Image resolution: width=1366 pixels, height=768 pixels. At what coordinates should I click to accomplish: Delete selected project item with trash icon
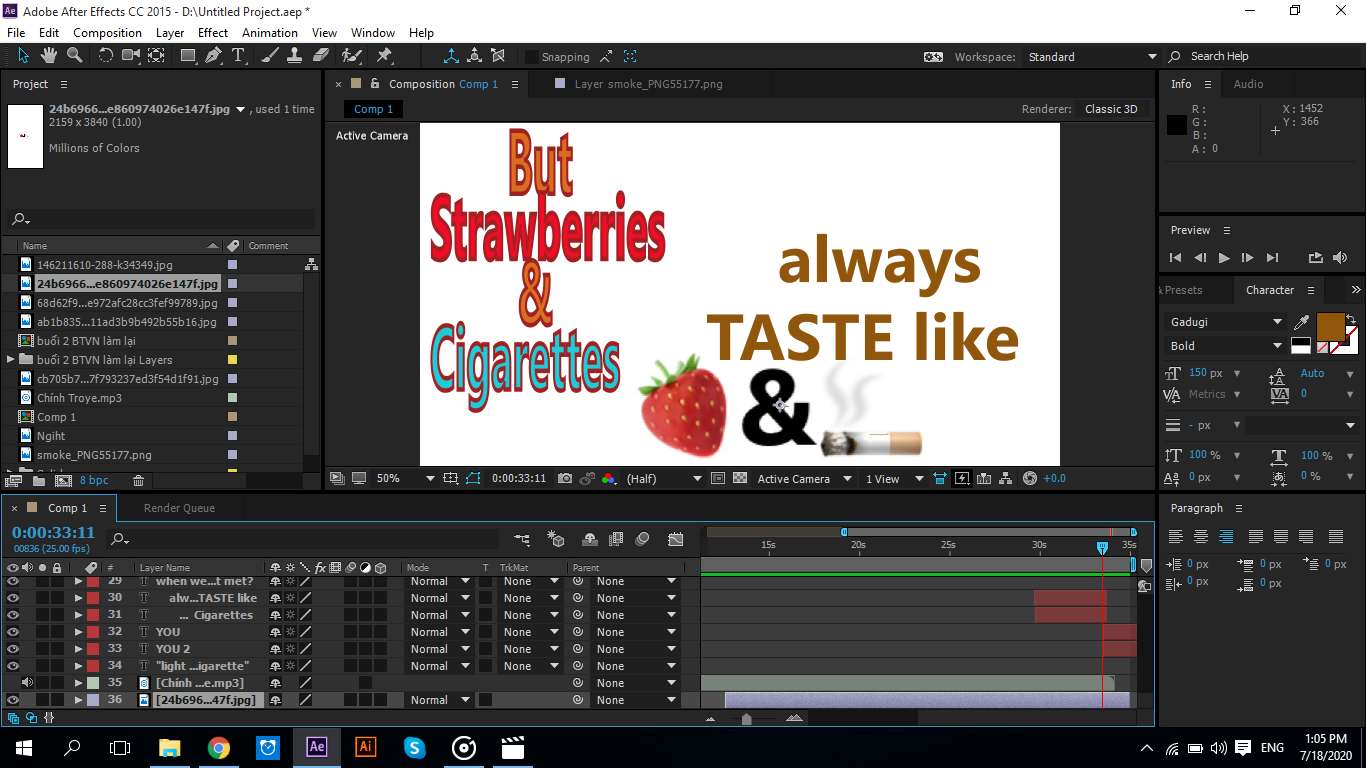(138, 481)
